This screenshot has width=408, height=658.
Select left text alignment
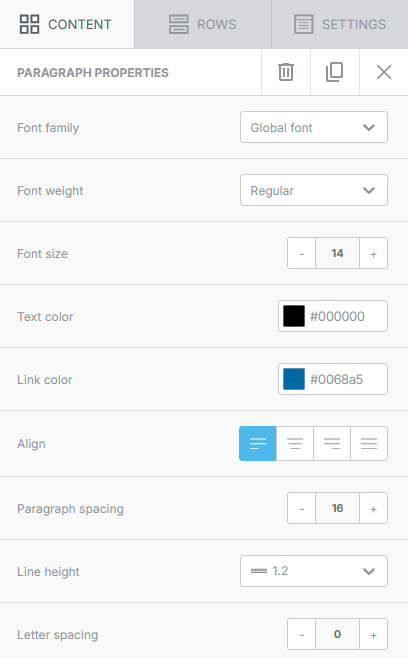click(x=258, y=444)
